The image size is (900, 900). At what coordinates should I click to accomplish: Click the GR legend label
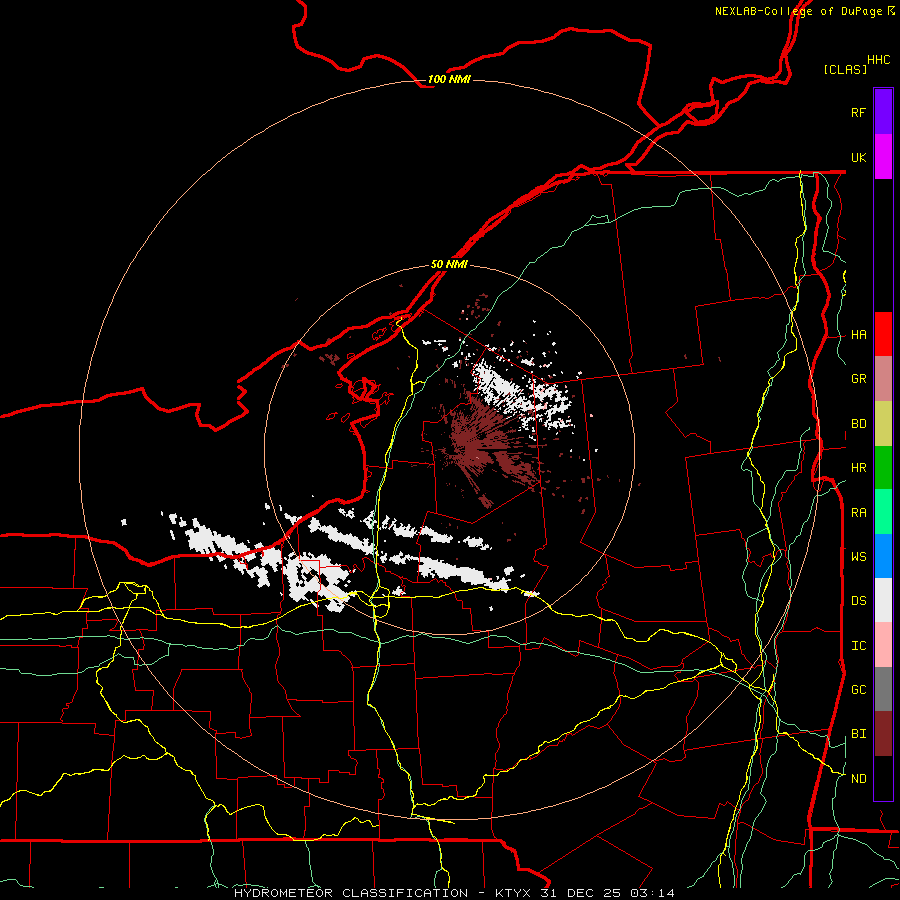859,379
